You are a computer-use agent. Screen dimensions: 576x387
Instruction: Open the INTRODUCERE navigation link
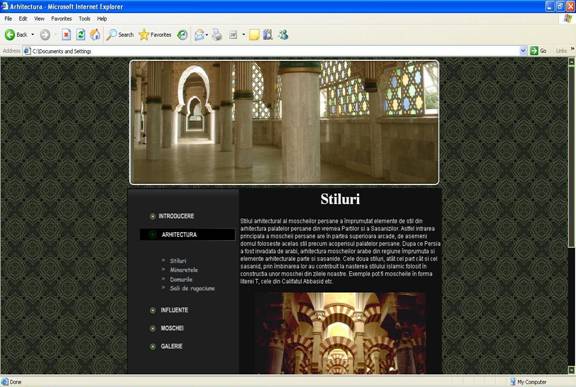tap(176, 216)
